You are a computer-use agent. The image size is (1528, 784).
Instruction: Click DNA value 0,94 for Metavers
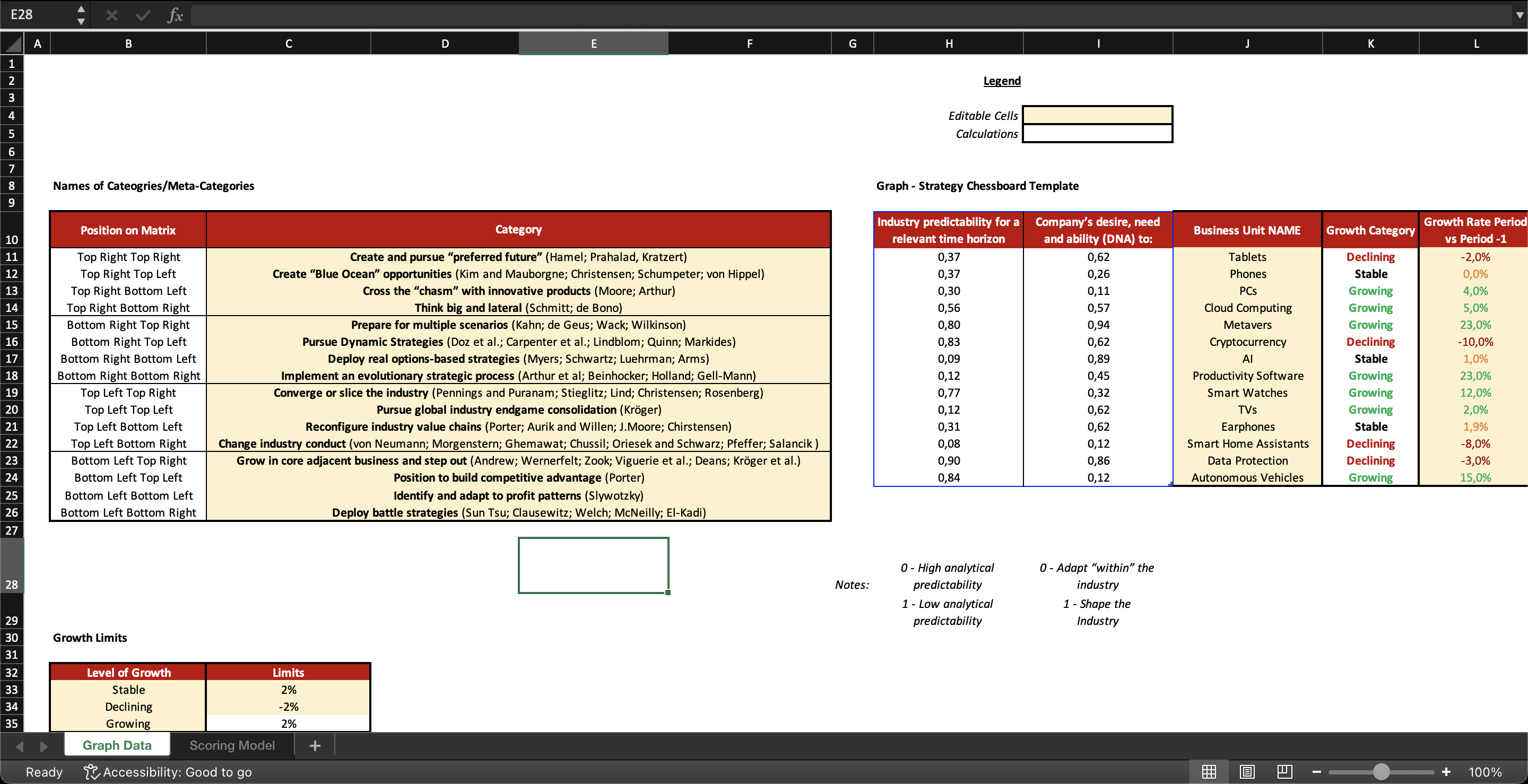click(x=1098, y=325)
